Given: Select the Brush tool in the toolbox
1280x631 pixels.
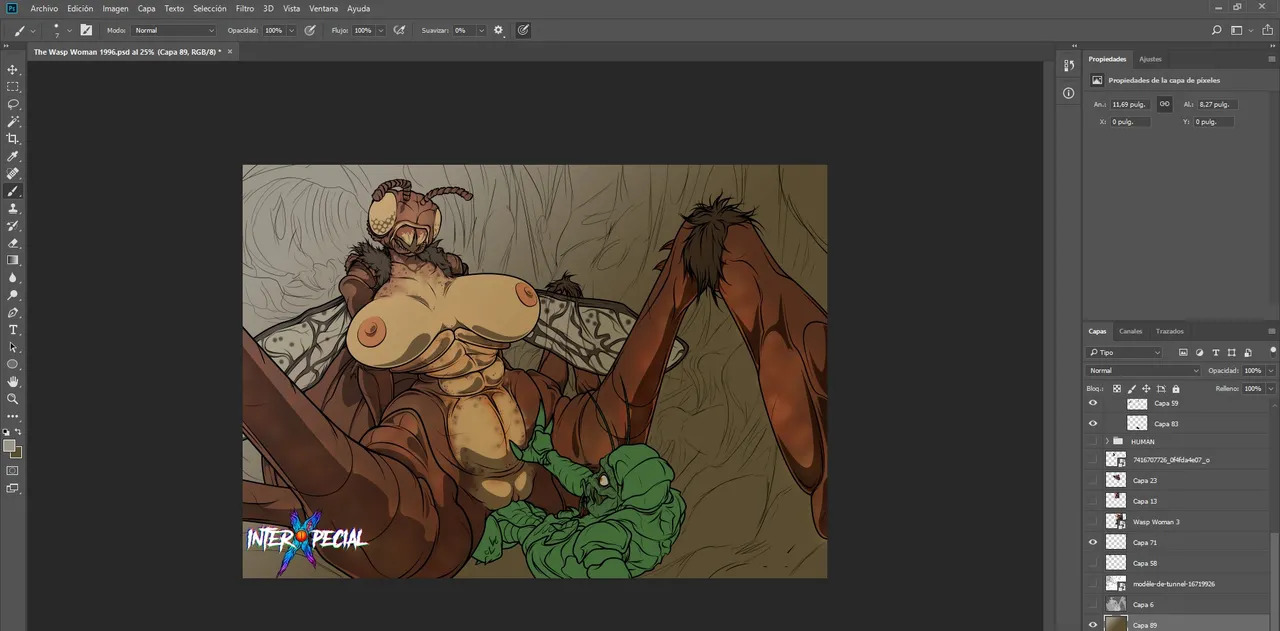Looking at the screenshot, I should [x=13, y=191].
